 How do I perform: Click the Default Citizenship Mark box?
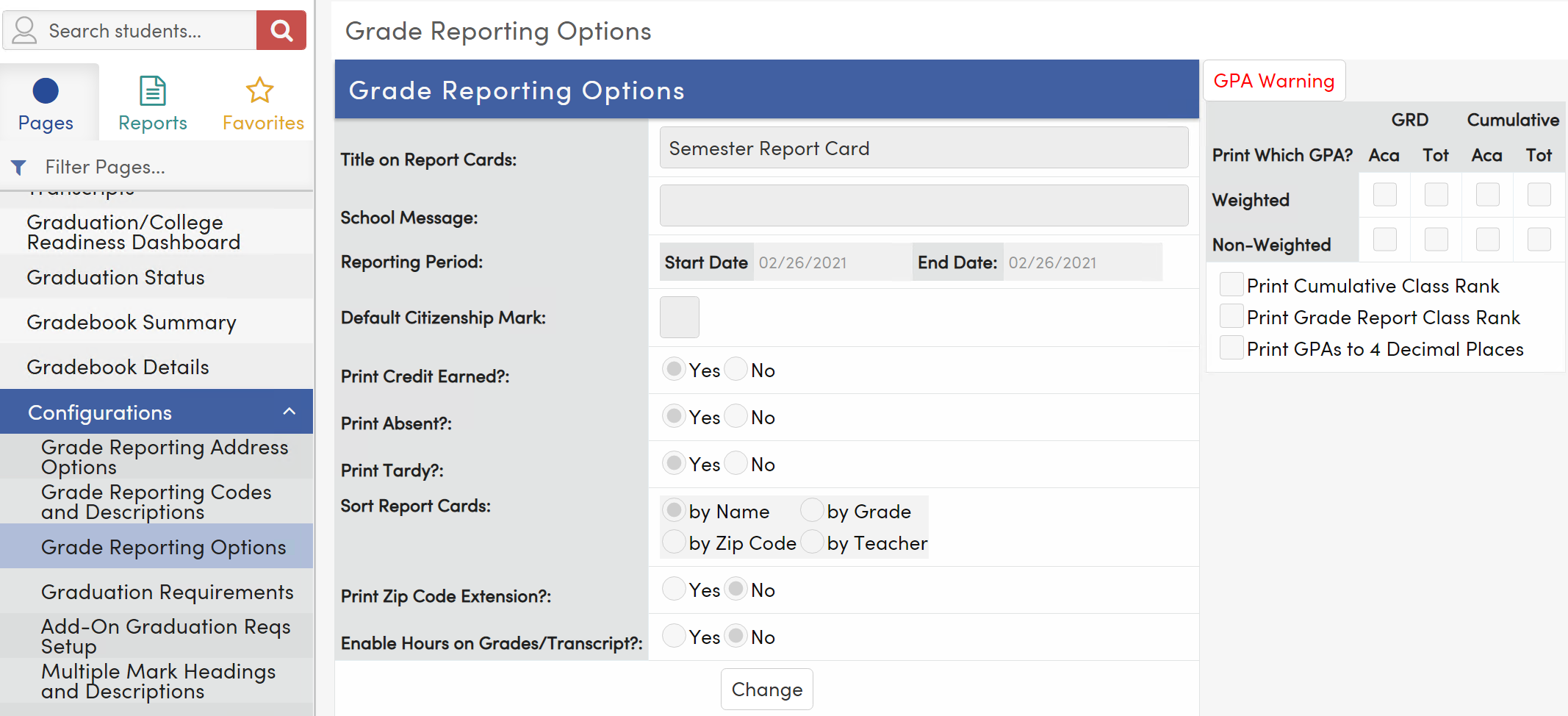[x=679, y=317]
